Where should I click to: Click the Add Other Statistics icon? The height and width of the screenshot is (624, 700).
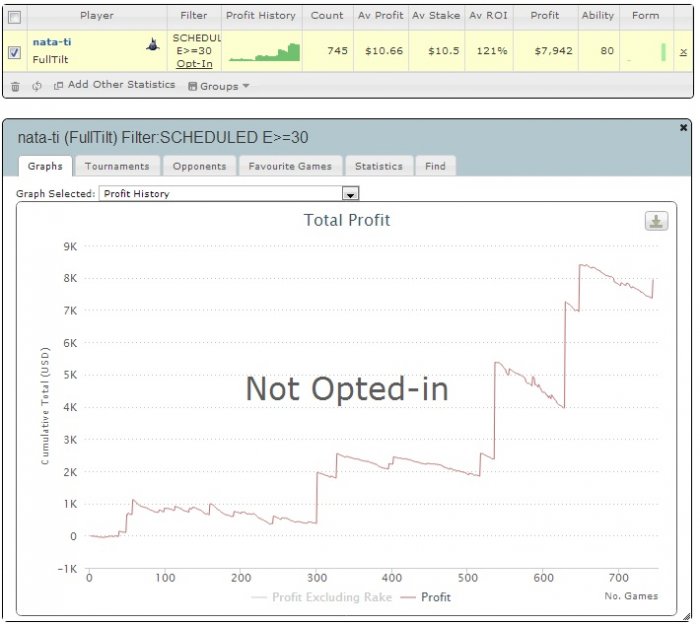(x=58, y=85)
